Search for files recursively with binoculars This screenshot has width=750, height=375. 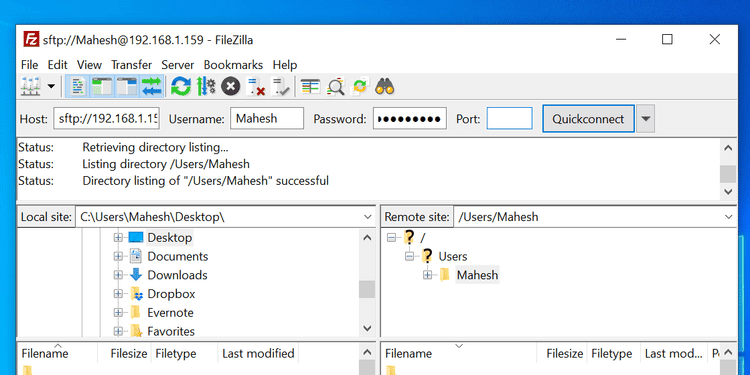coord(385,87)
